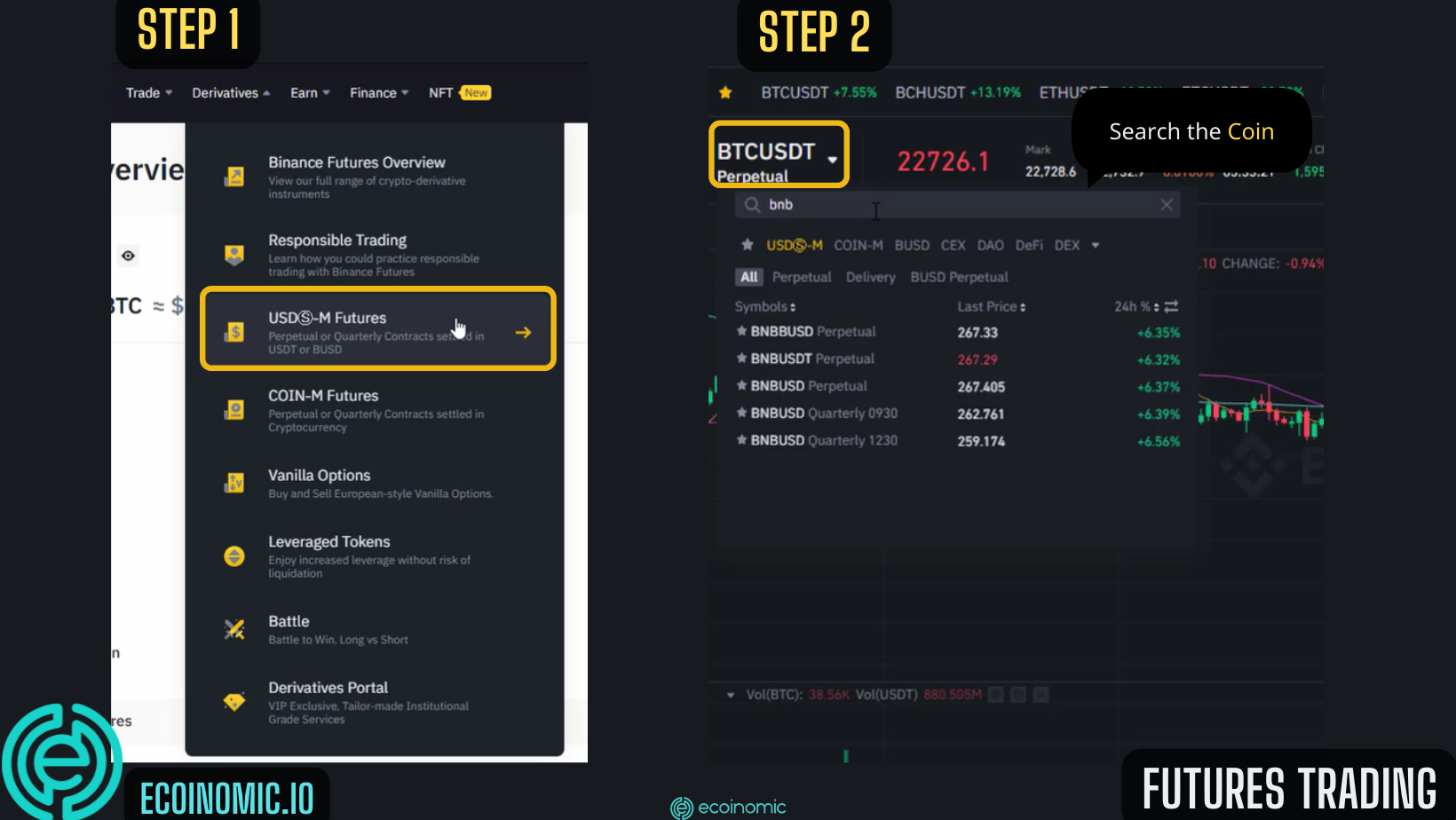Expand the BTCUSDT Perpetual pair selector
Viewport: 1456px width, 820px height.
pos(779,154)
